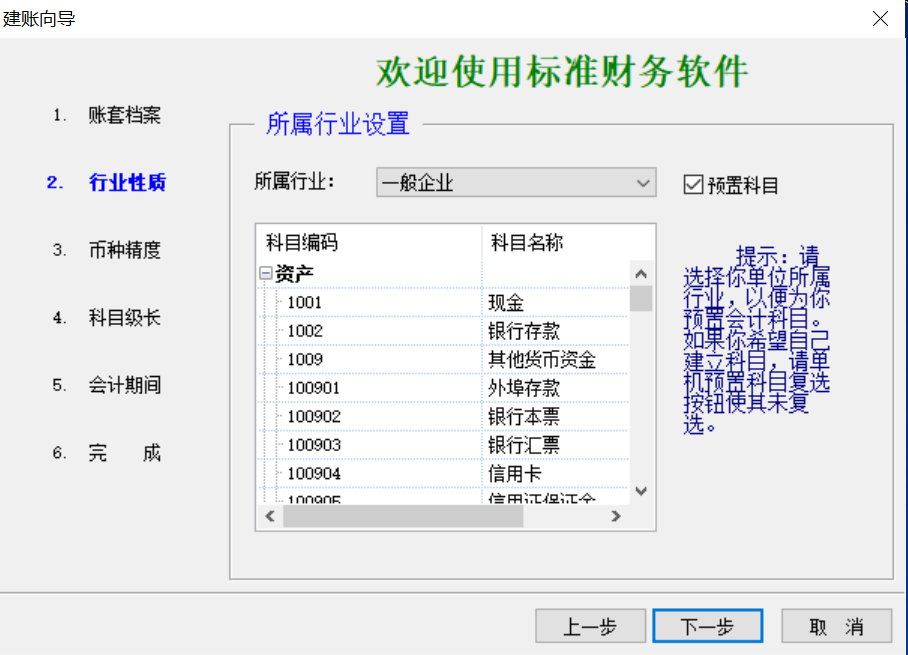This screenshot has height=655, width=908.
Task: Go back with the 上一步 button
Action: 590,626
